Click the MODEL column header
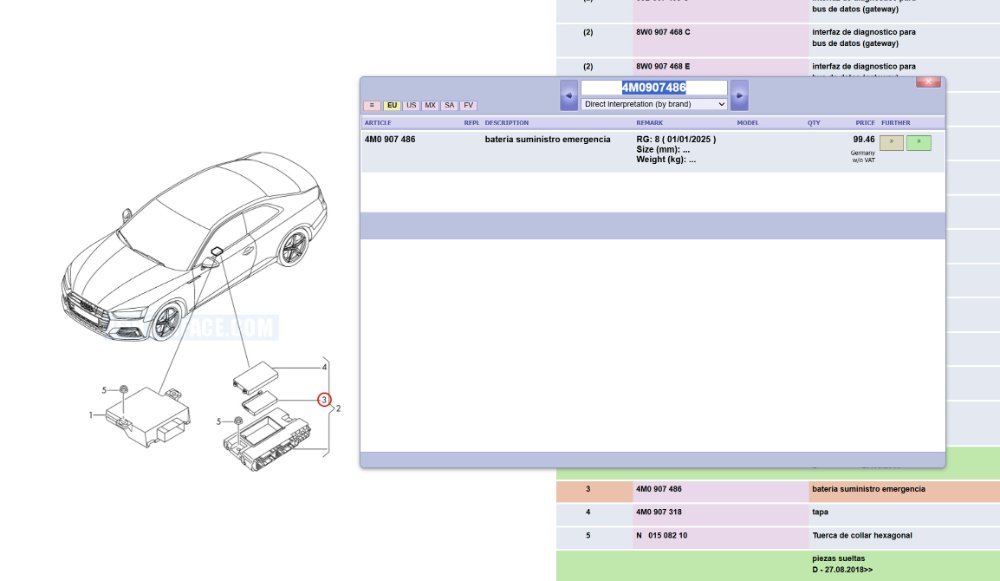Screen dimensions: 1000x581 (x=747, y=122)
